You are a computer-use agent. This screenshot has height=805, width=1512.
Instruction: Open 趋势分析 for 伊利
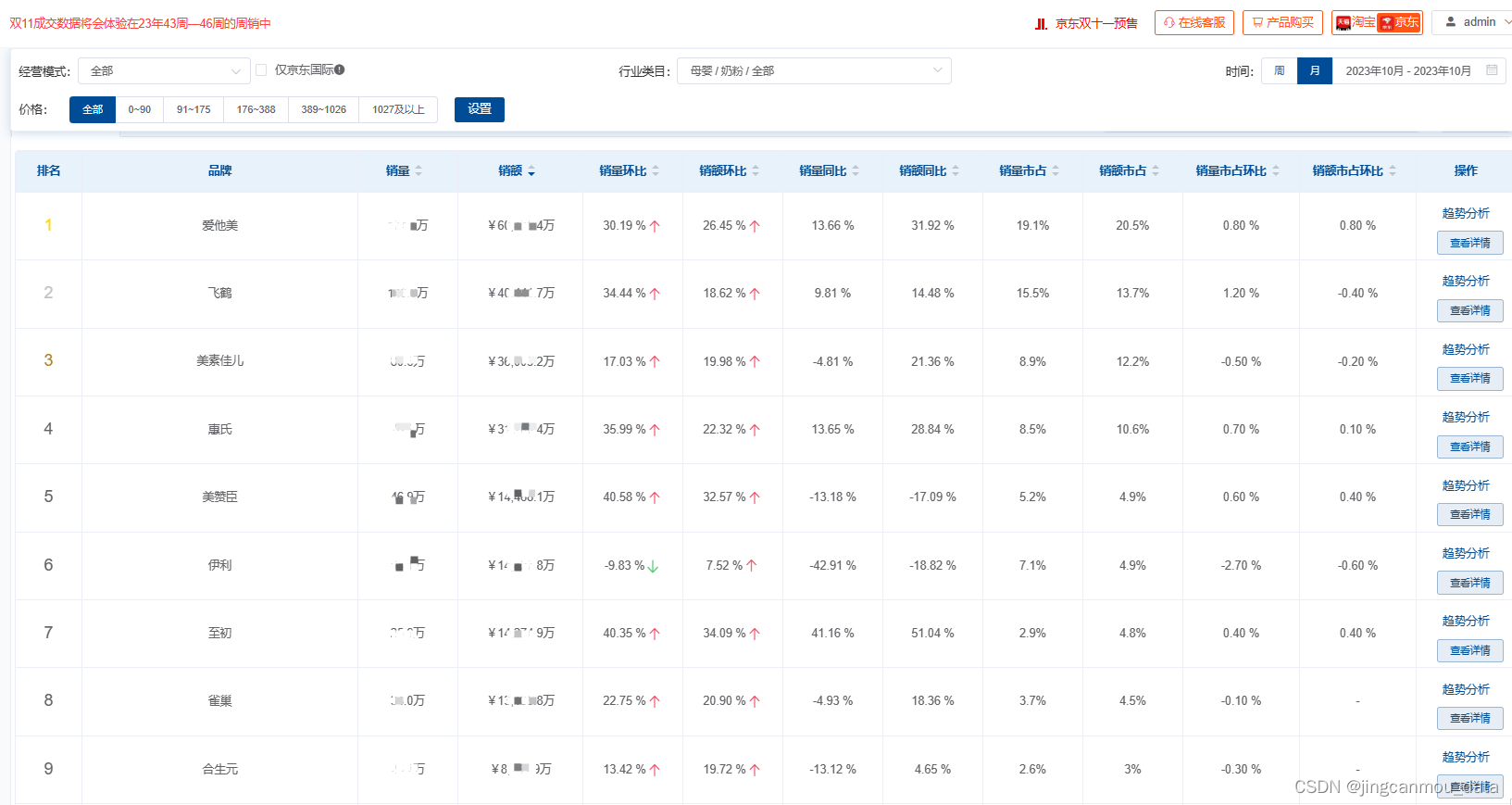pyautogui.click(x=1466, y=553)
